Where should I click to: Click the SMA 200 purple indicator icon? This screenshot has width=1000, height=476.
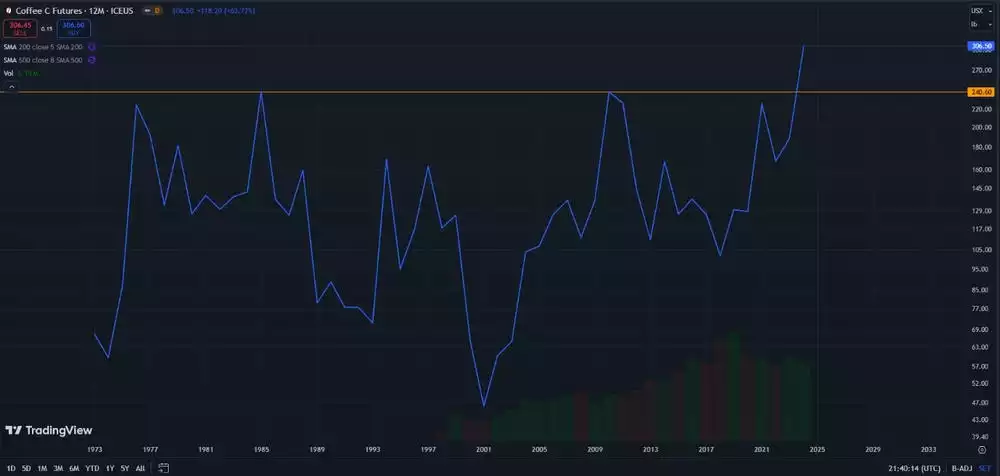tap(92, 47)
